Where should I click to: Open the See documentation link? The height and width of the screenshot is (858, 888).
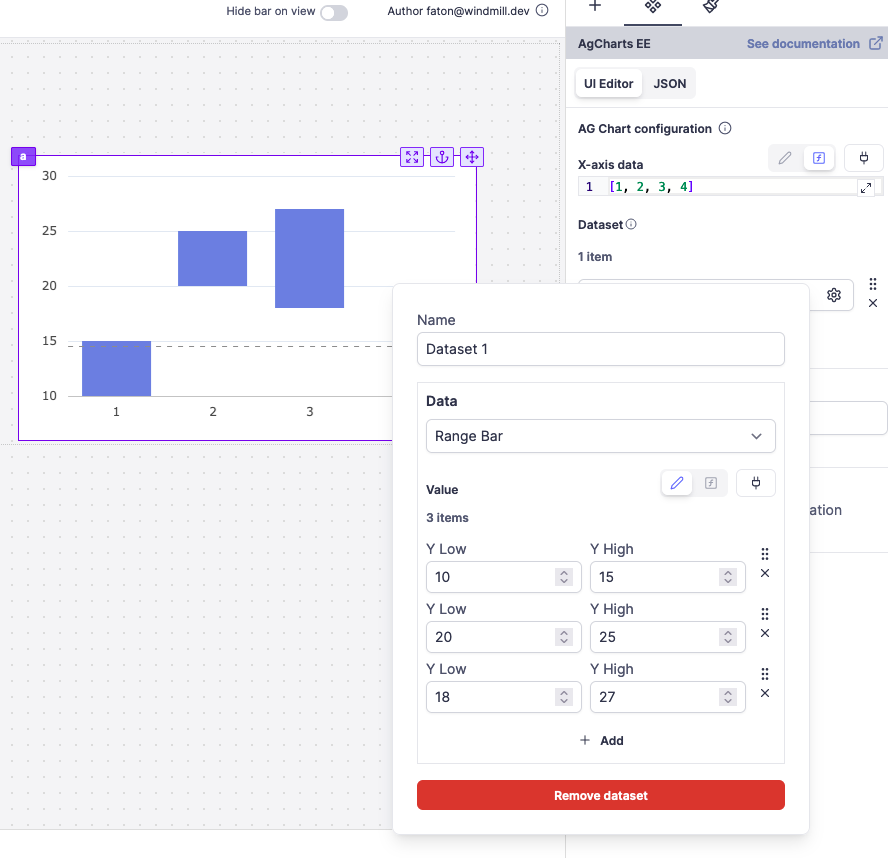coord(814,44)
